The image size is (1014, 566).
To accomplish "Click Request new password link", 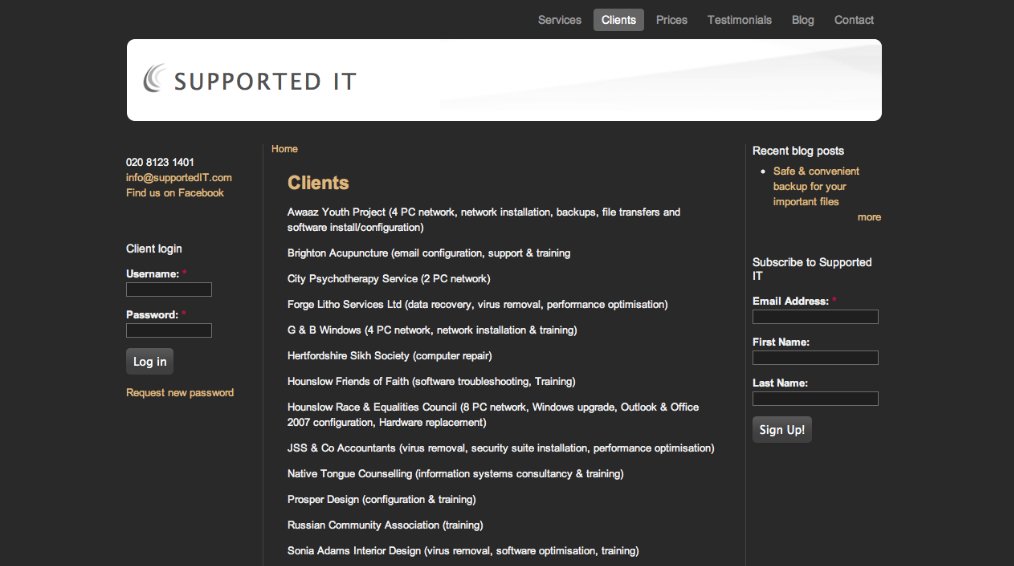I will pos(180,393).
